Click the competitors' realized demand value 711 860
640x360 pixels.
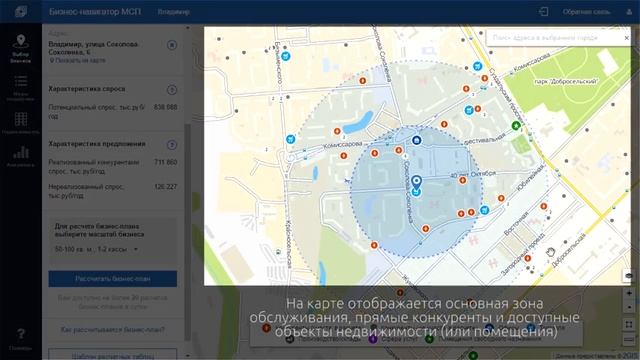165,162
